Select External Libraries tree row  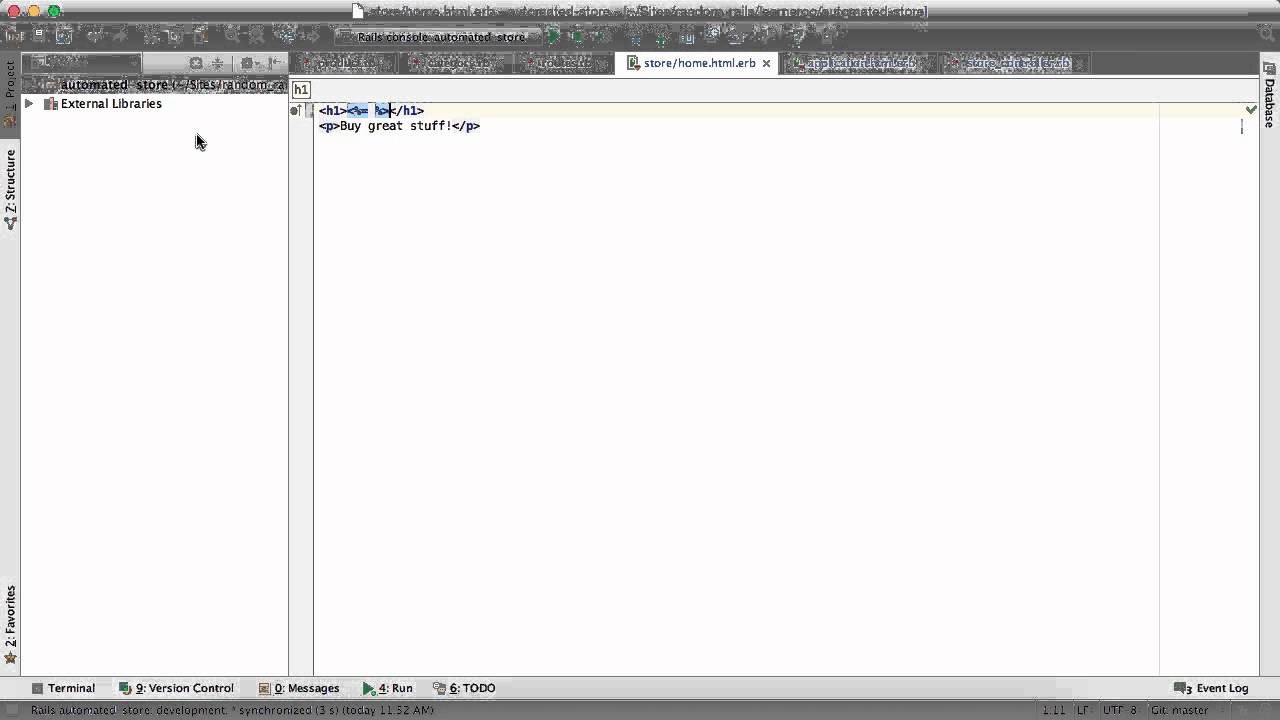154,104
